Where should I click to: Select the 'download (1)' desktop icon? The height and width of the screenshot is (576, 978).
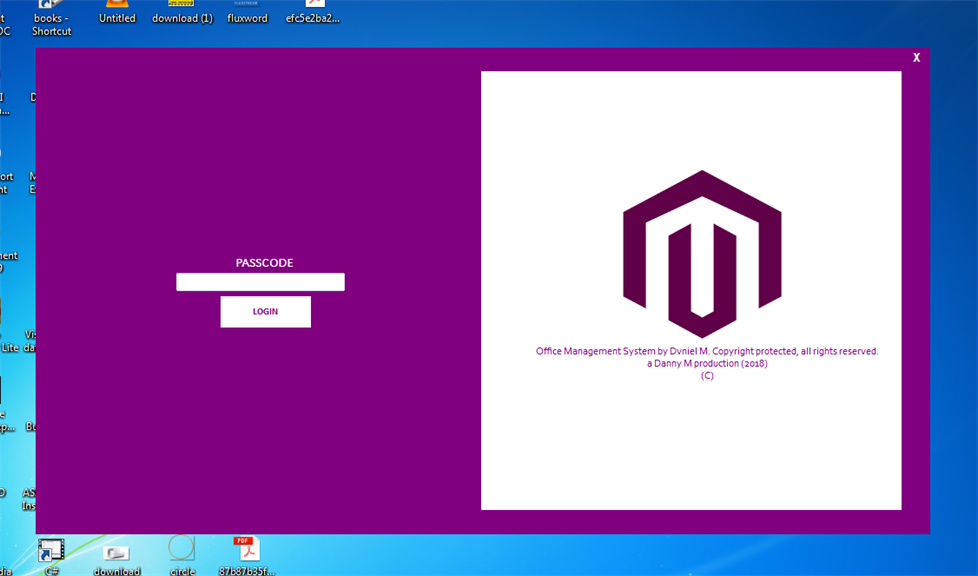pos(182,12)
